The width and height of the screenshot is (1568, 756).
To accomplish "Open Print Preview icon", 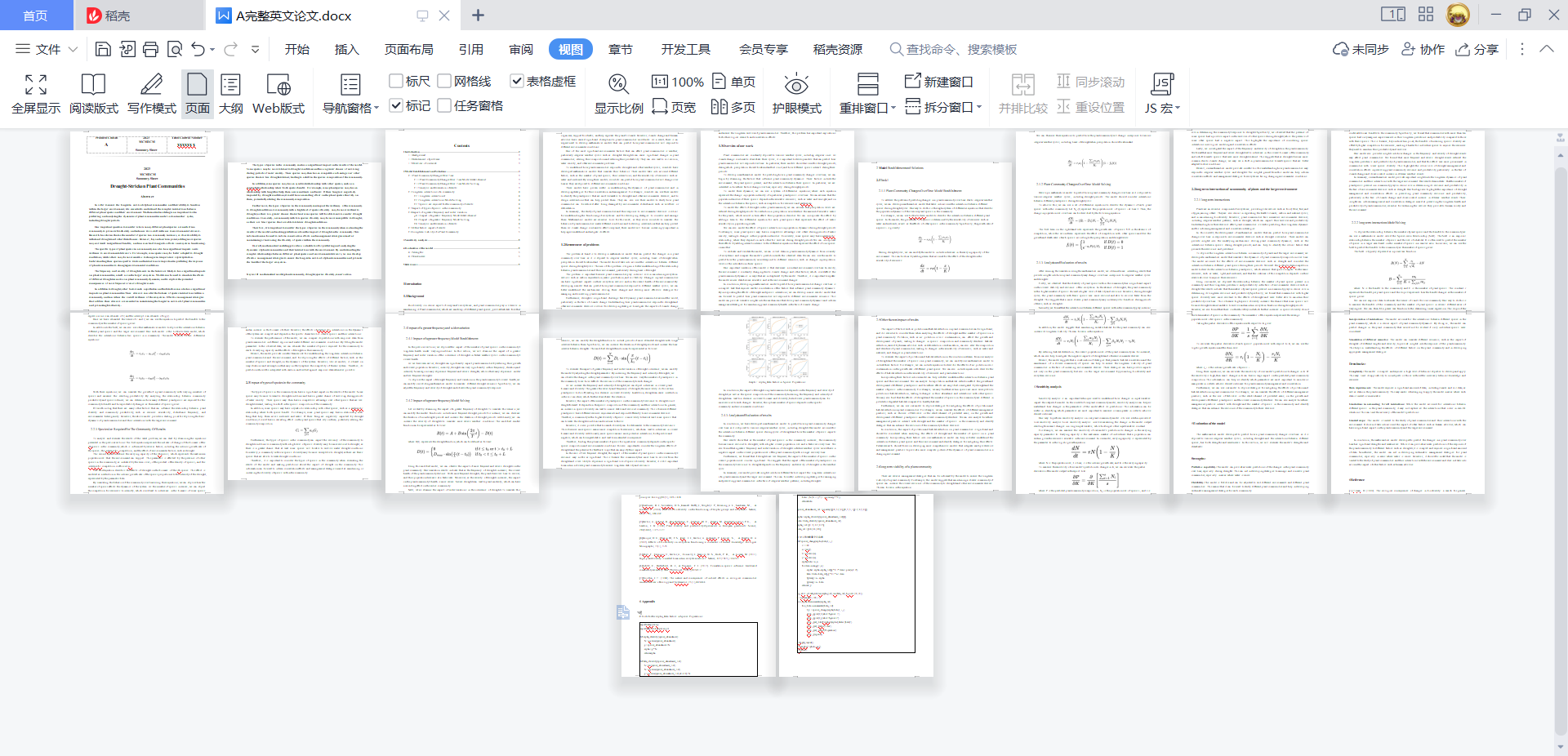I will [174, 50].
